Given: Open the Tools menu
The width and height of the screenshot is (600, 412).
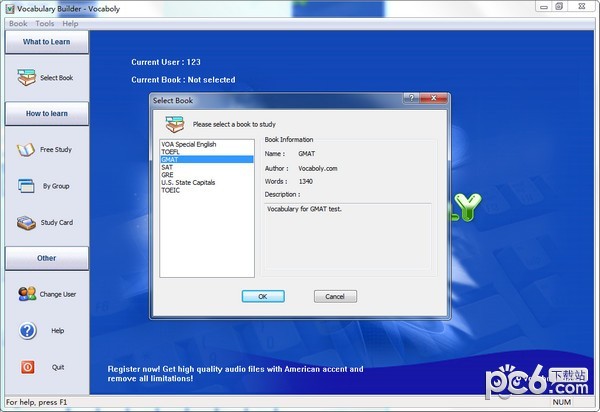Looking at the screenshot, I should [45, 23].
